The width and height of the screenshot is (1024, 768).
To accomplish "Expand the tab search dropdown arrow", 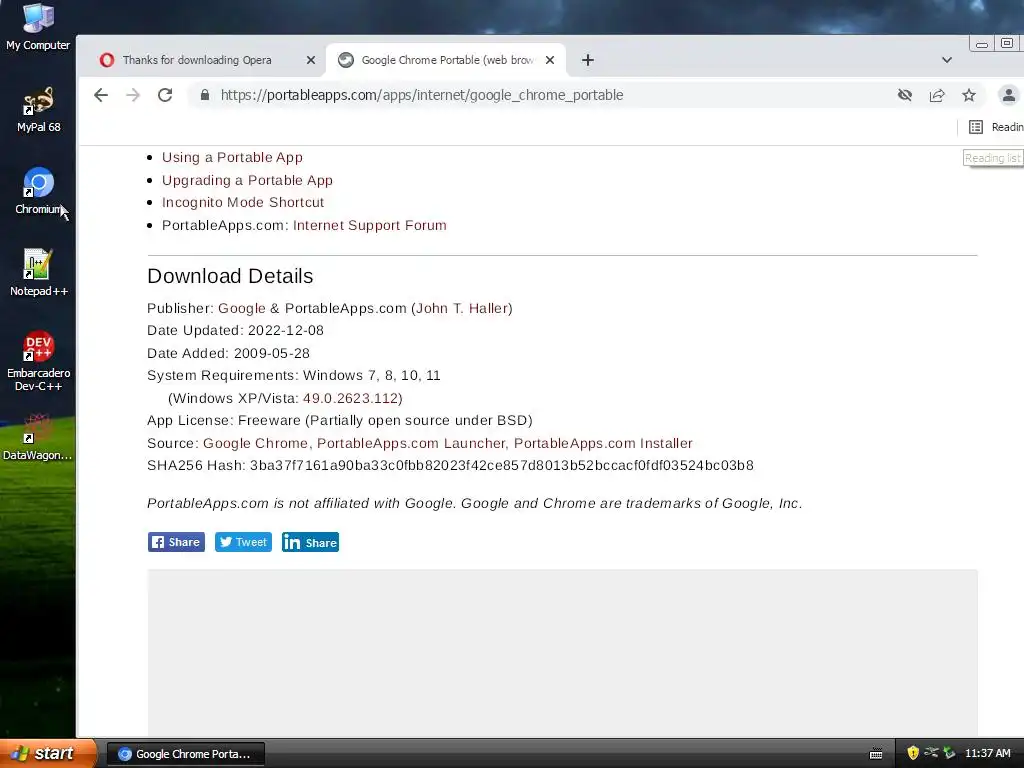I will click(x=946, y=60).
